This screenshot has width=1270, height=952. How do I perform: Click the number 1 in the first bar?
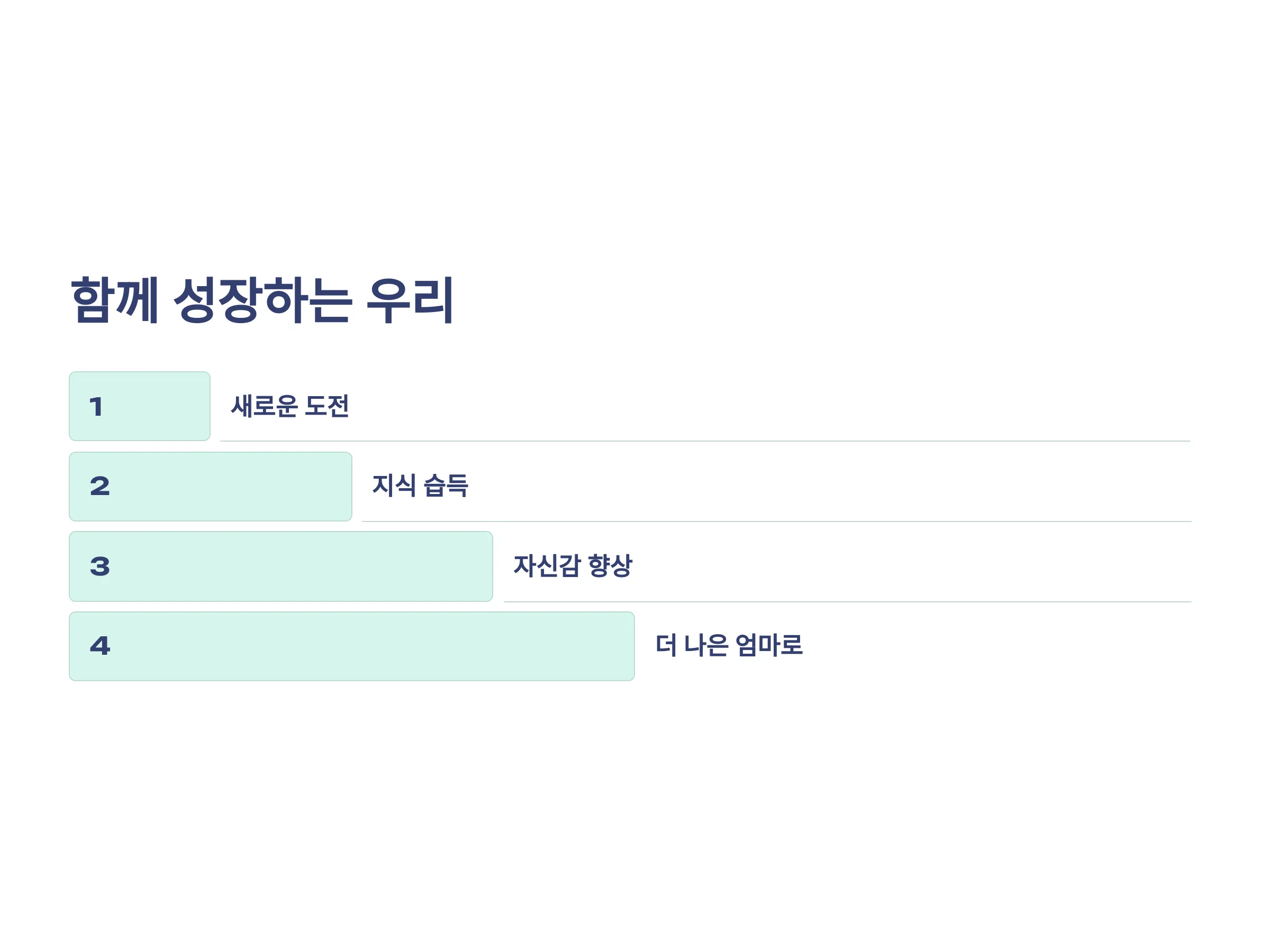(x=96, y=407)
